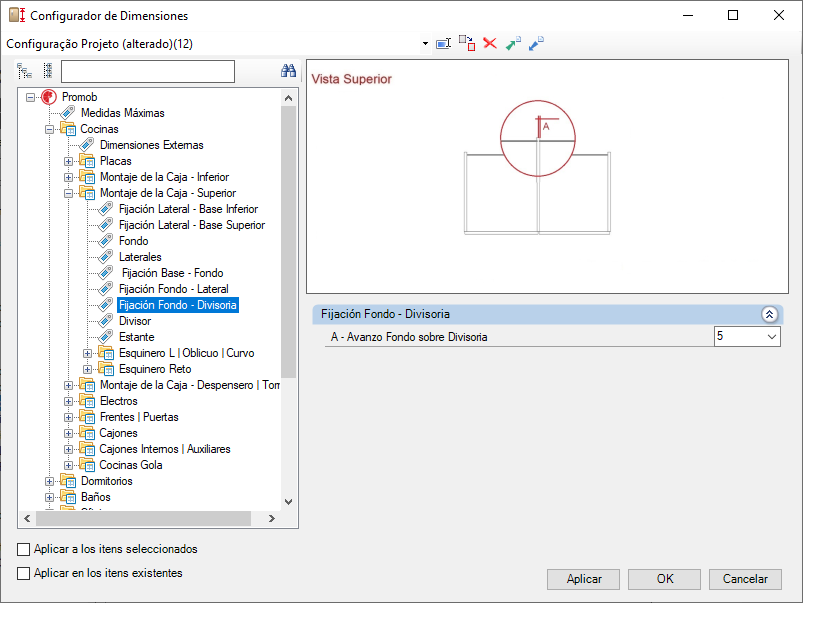Viewport: 819px width, 618px height.
Task: Delete configuration with the red X icon
Action: (x=490, y=44)
